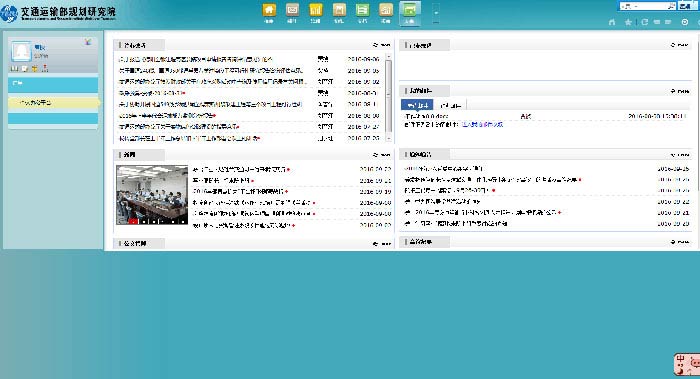Click the star favorites icon in header
The height and width of the screenshot is (379, 700).
628,22
